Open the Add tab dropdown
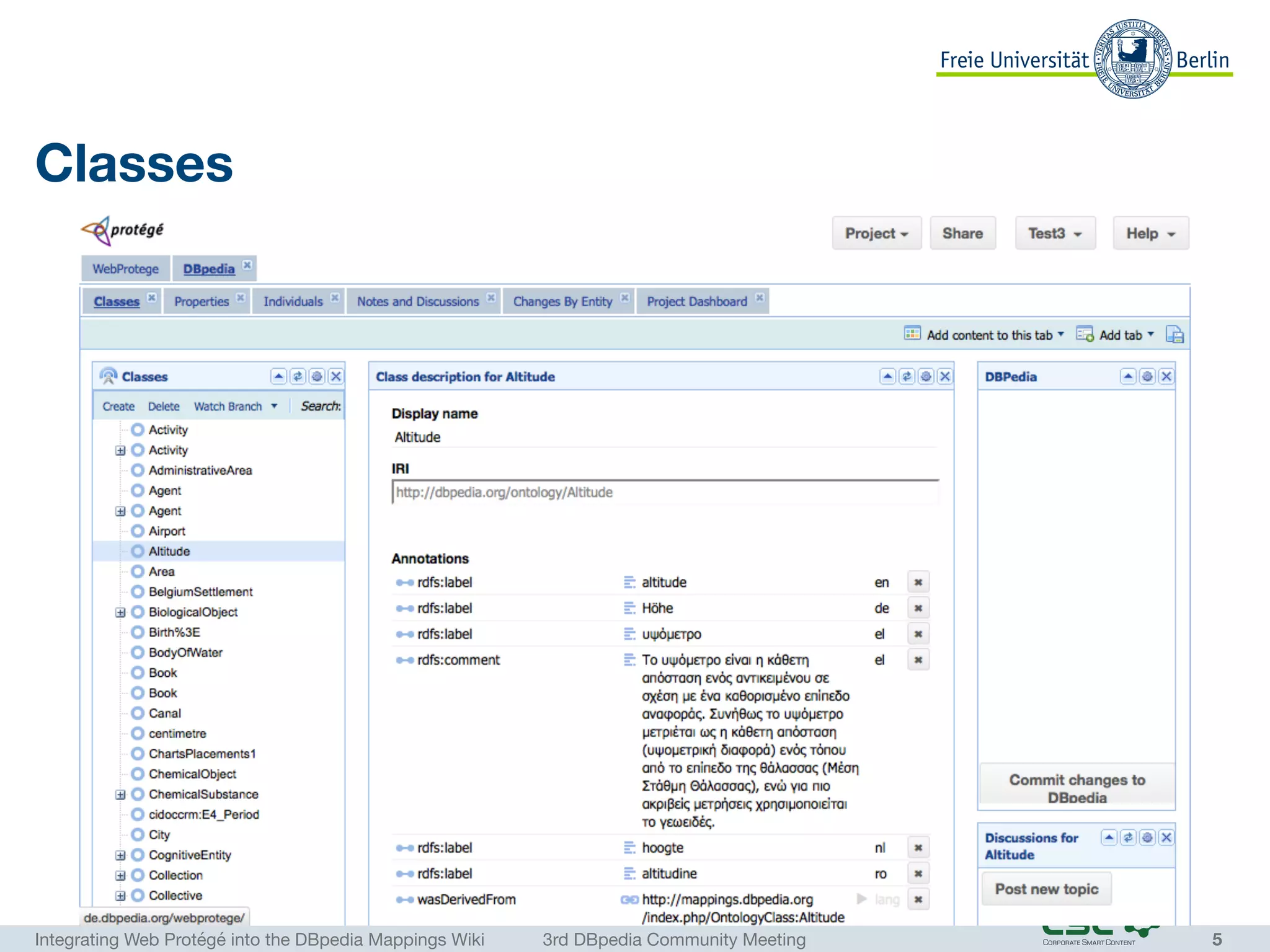Screen dimensions: 1270x952 coord(1150,334)
